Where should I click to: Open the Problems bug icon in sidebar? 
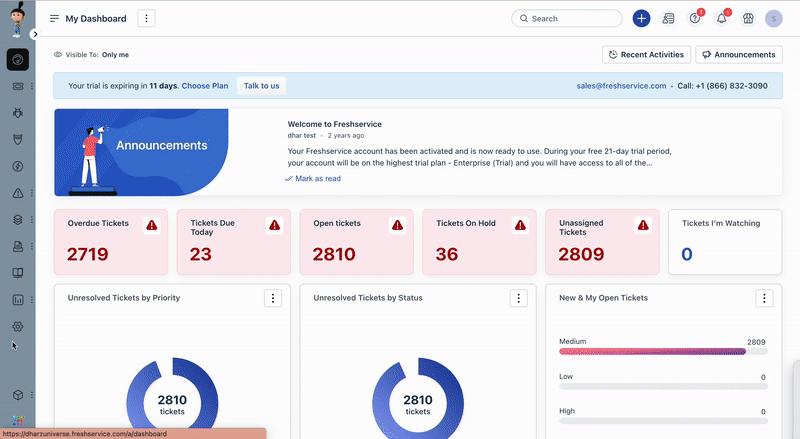click(18, 113)
